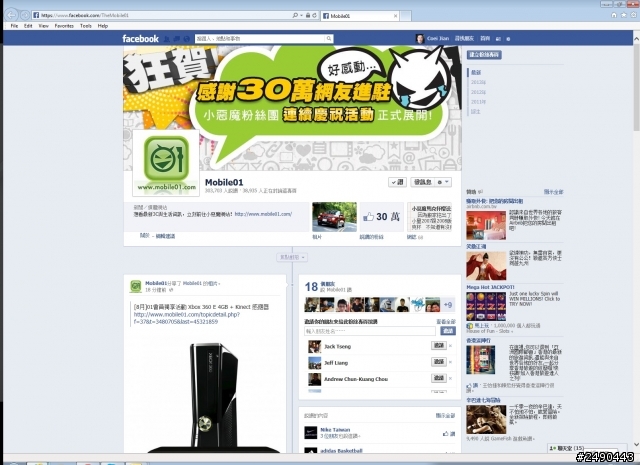
Task: Click the search magnifier in Facebook search box
Action: 329,38
